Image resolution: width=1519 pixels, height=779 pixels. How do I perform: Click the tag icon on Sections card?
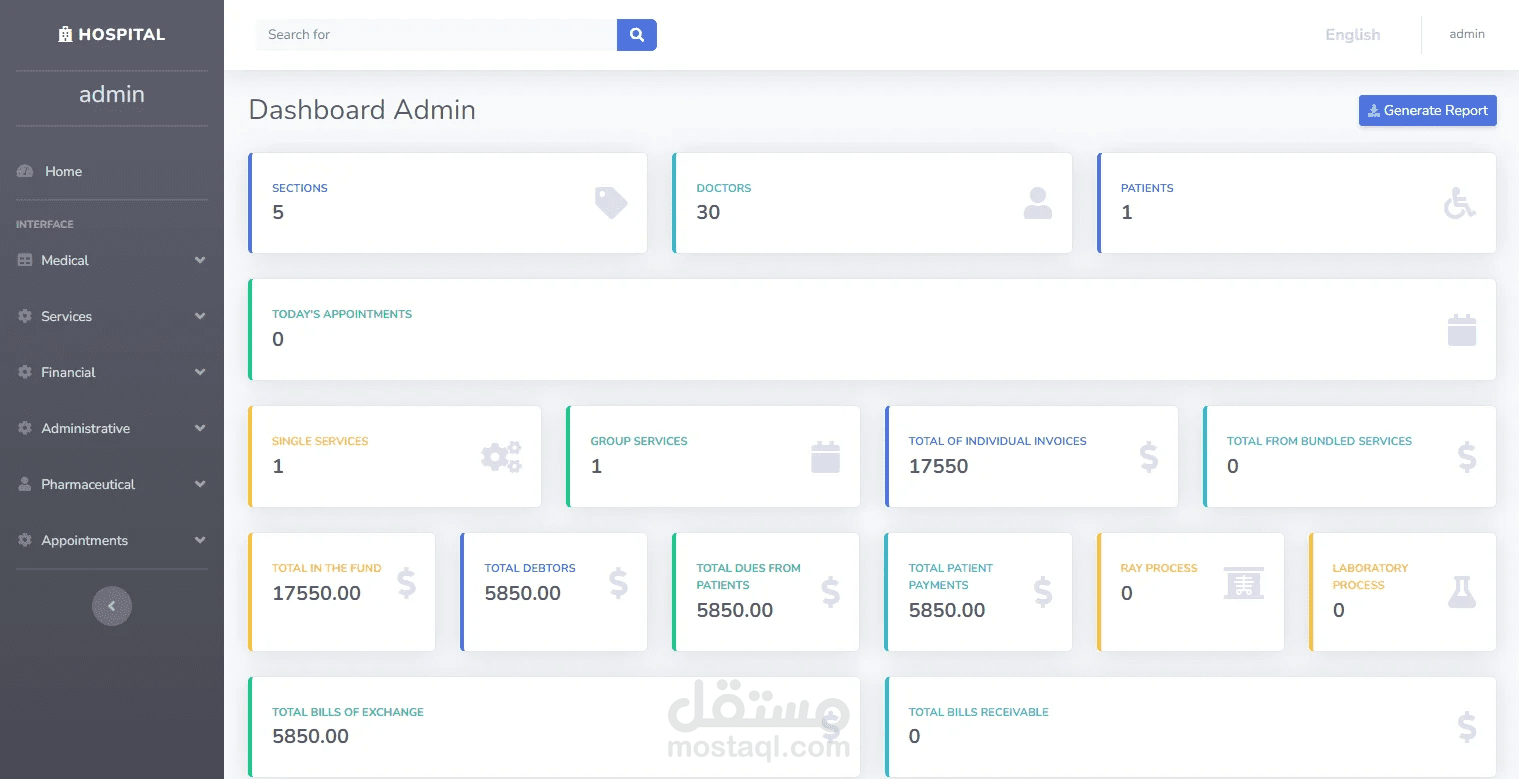click(x=611, y=203)
